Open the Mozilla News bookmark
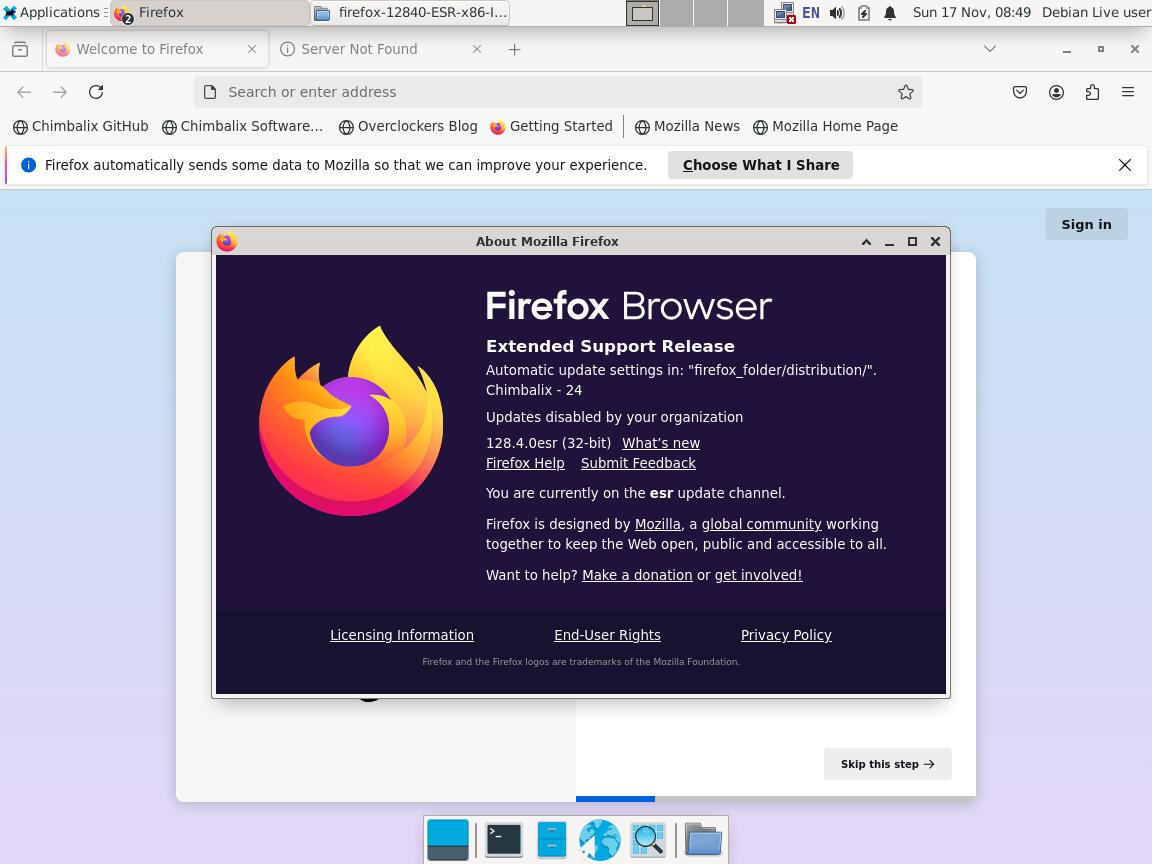 point(687,126)
